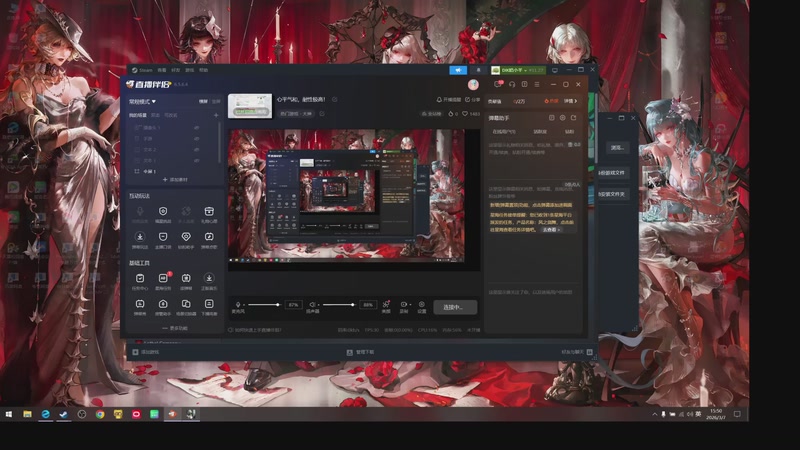Click the 添加素材 add source button

[x=175, y=180]
